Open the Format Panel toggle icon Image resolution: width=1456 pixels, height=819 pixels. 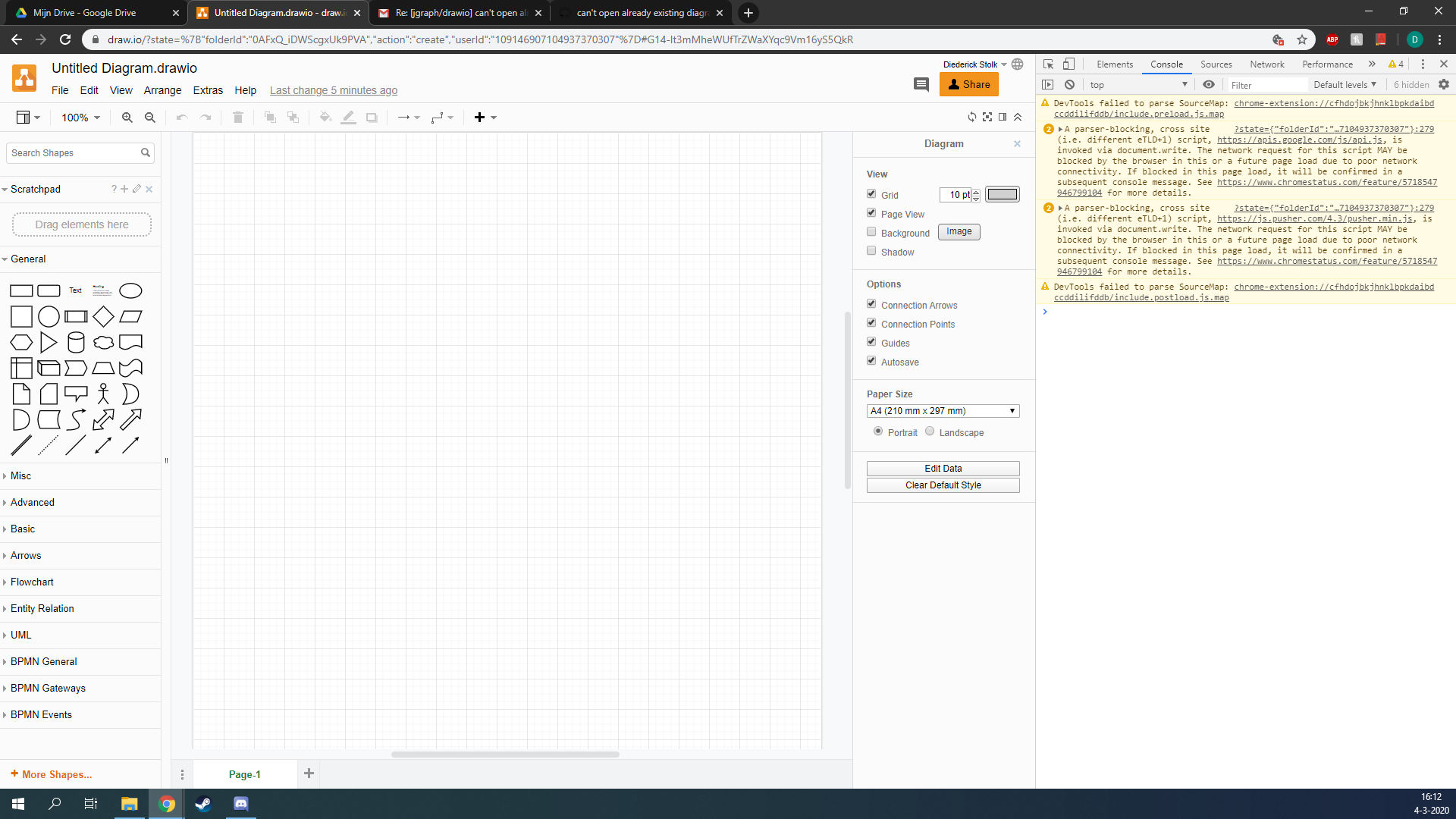point(1002,117)
